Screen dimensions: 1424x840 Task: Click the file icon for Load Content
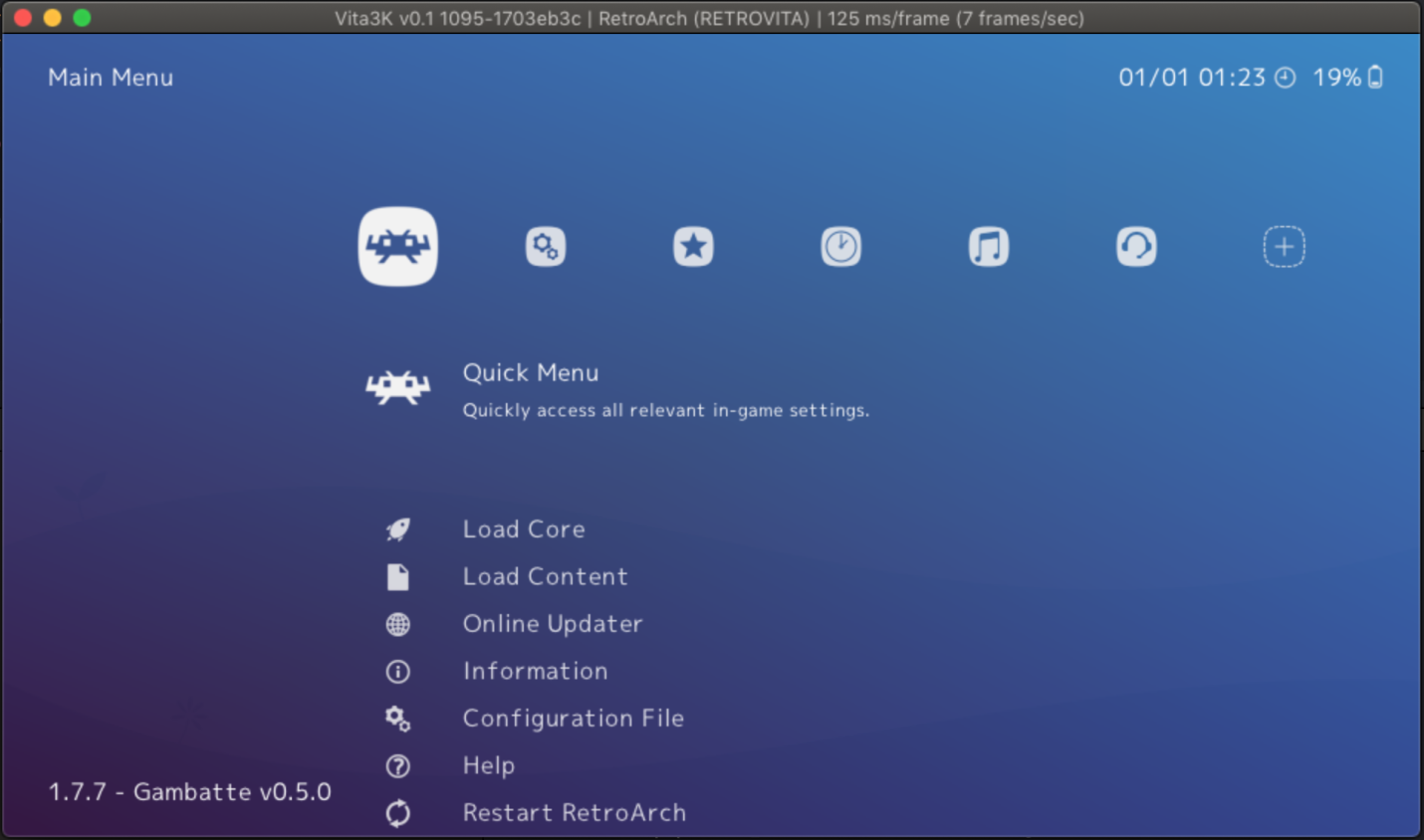coord(397,577)
